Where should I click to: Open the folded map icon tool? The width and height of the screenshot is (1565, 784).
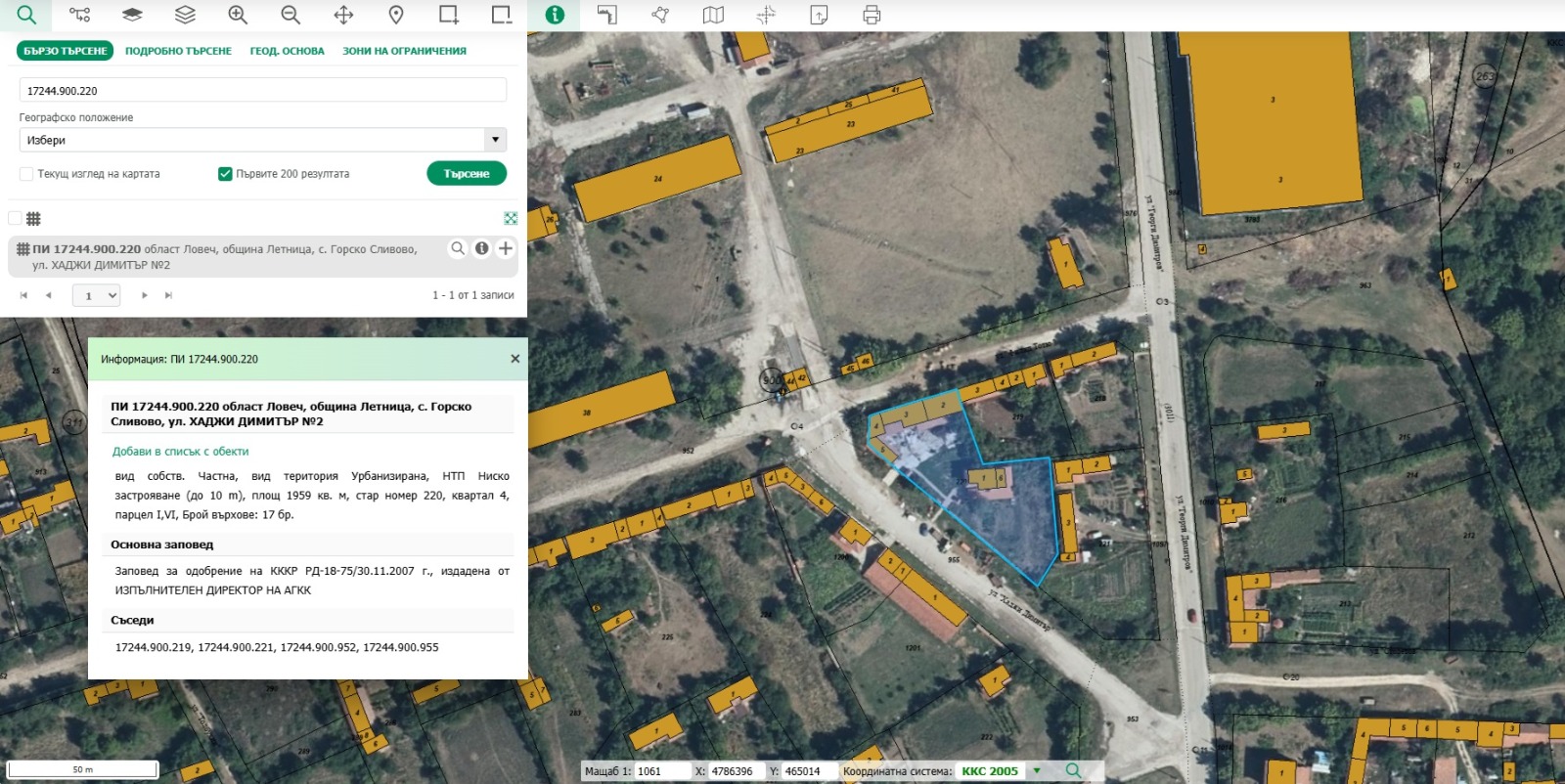pos(713,15)
